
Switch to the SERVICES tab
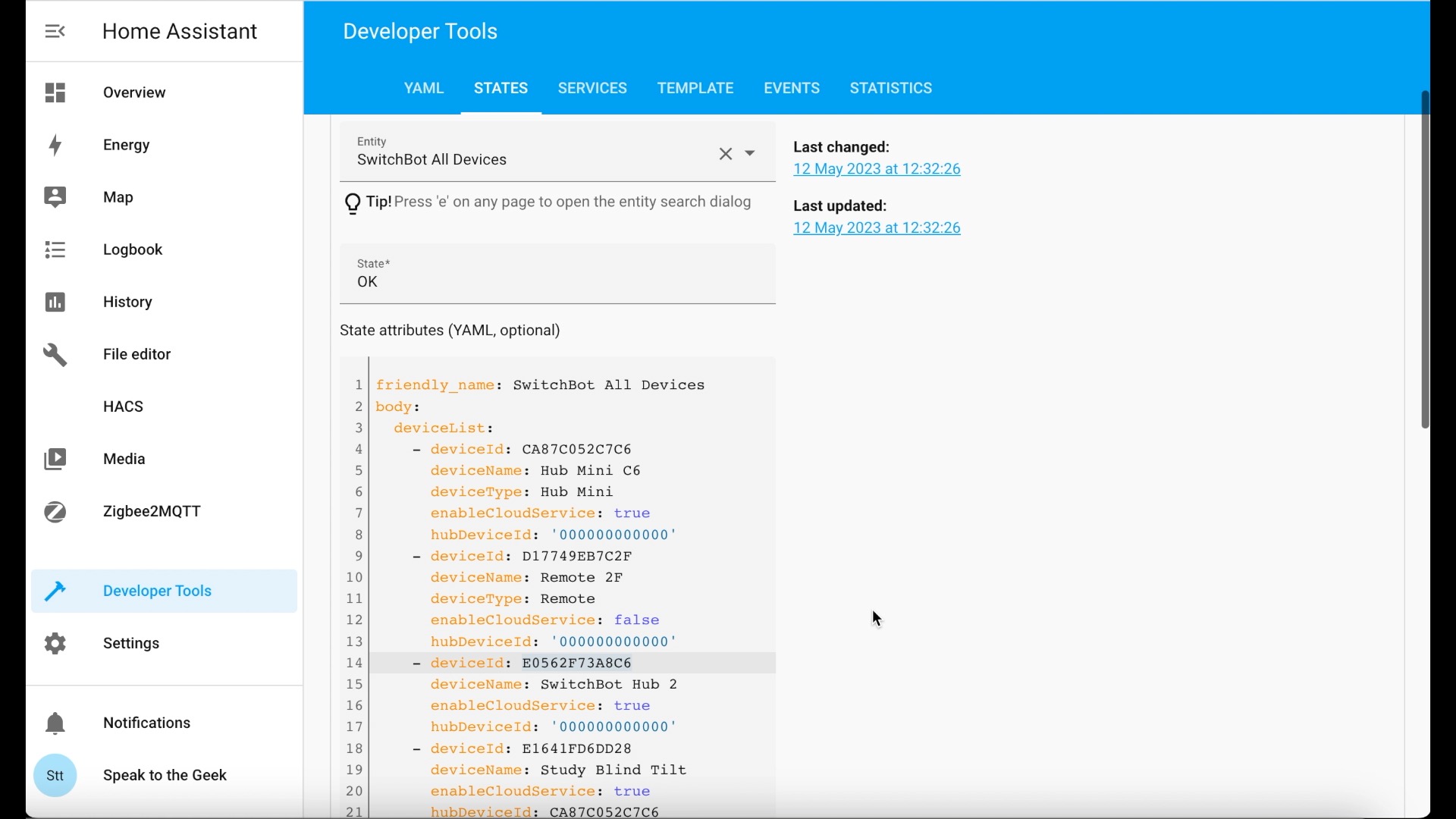(x=592, y=88)
